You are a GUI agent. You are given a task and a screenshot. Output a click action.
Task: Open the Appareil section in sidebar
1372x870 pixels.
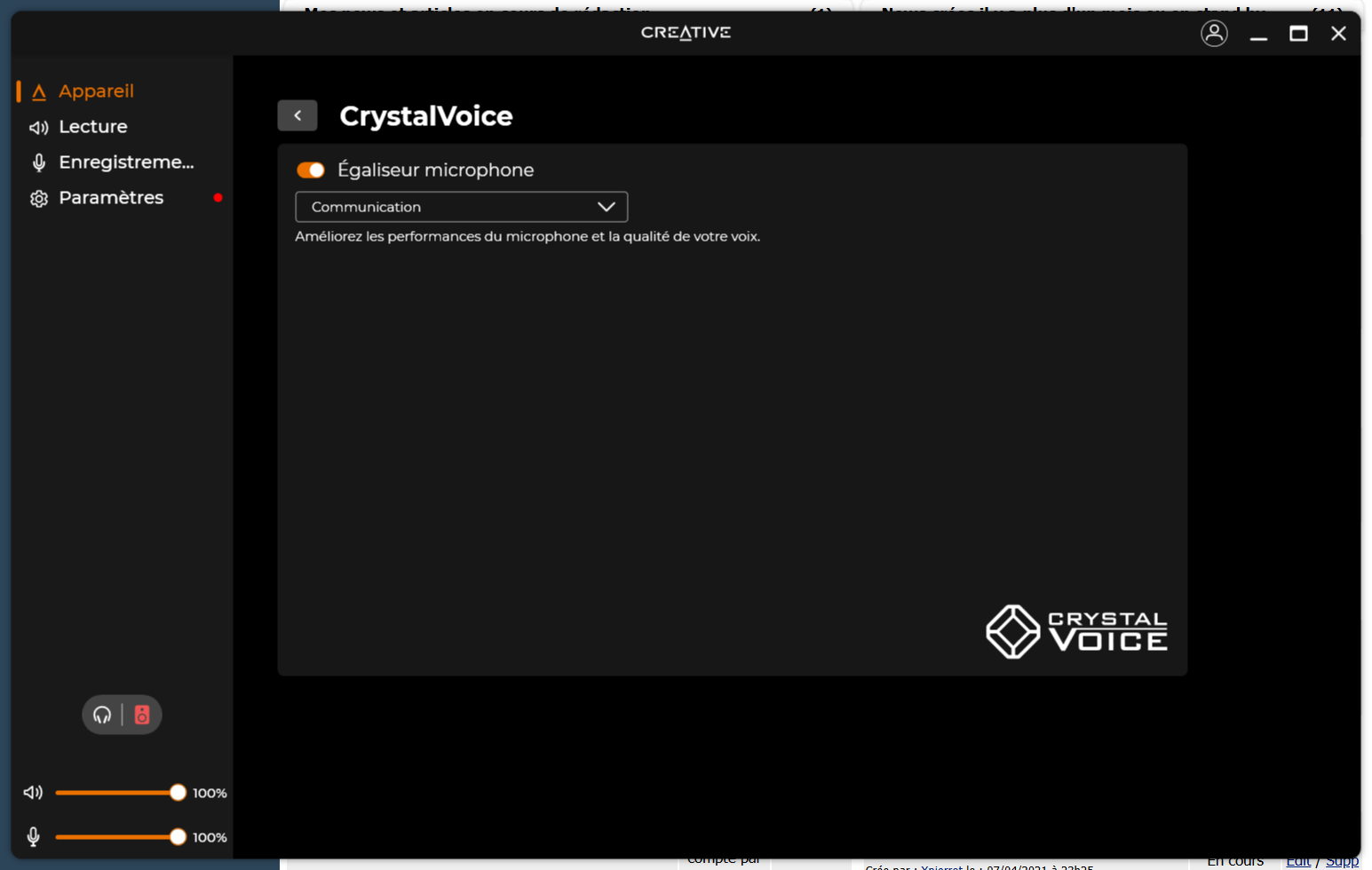96,91
